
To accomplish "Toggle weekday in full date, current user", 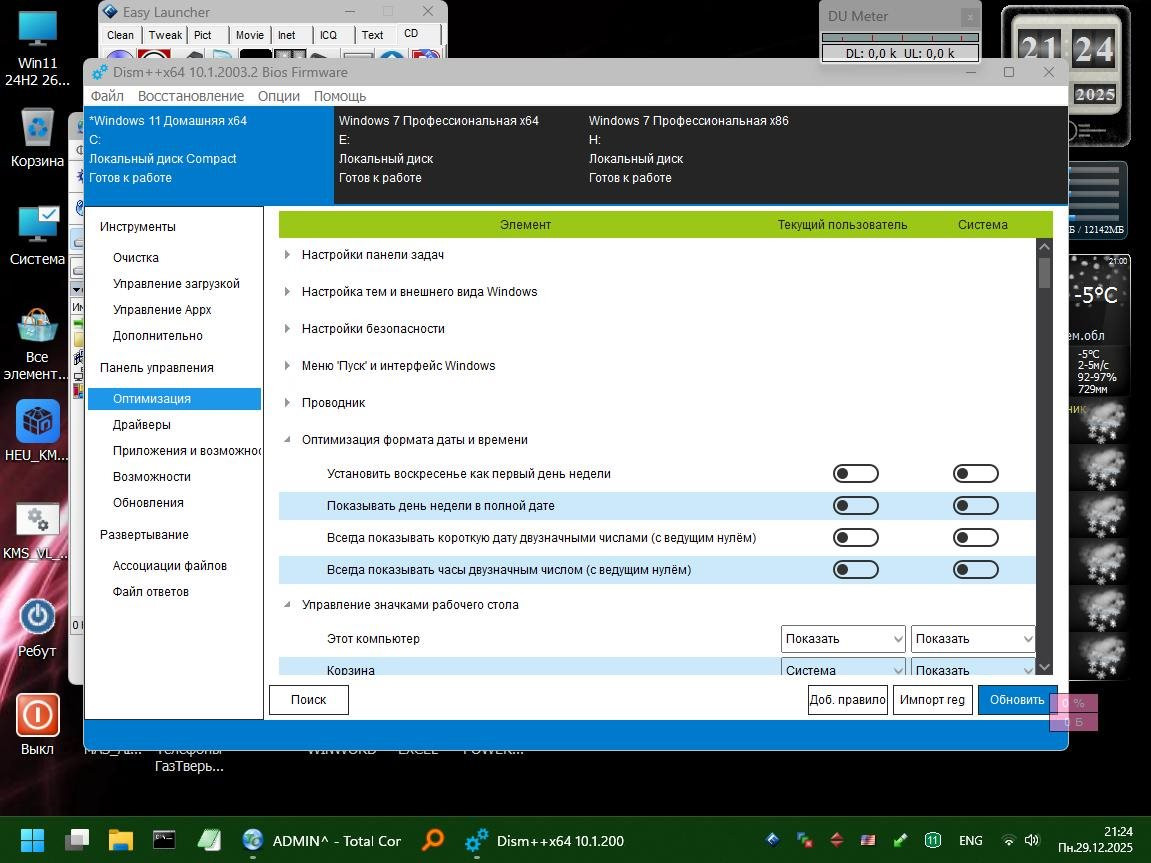I will pyautogui.click(x=856, y=506).
